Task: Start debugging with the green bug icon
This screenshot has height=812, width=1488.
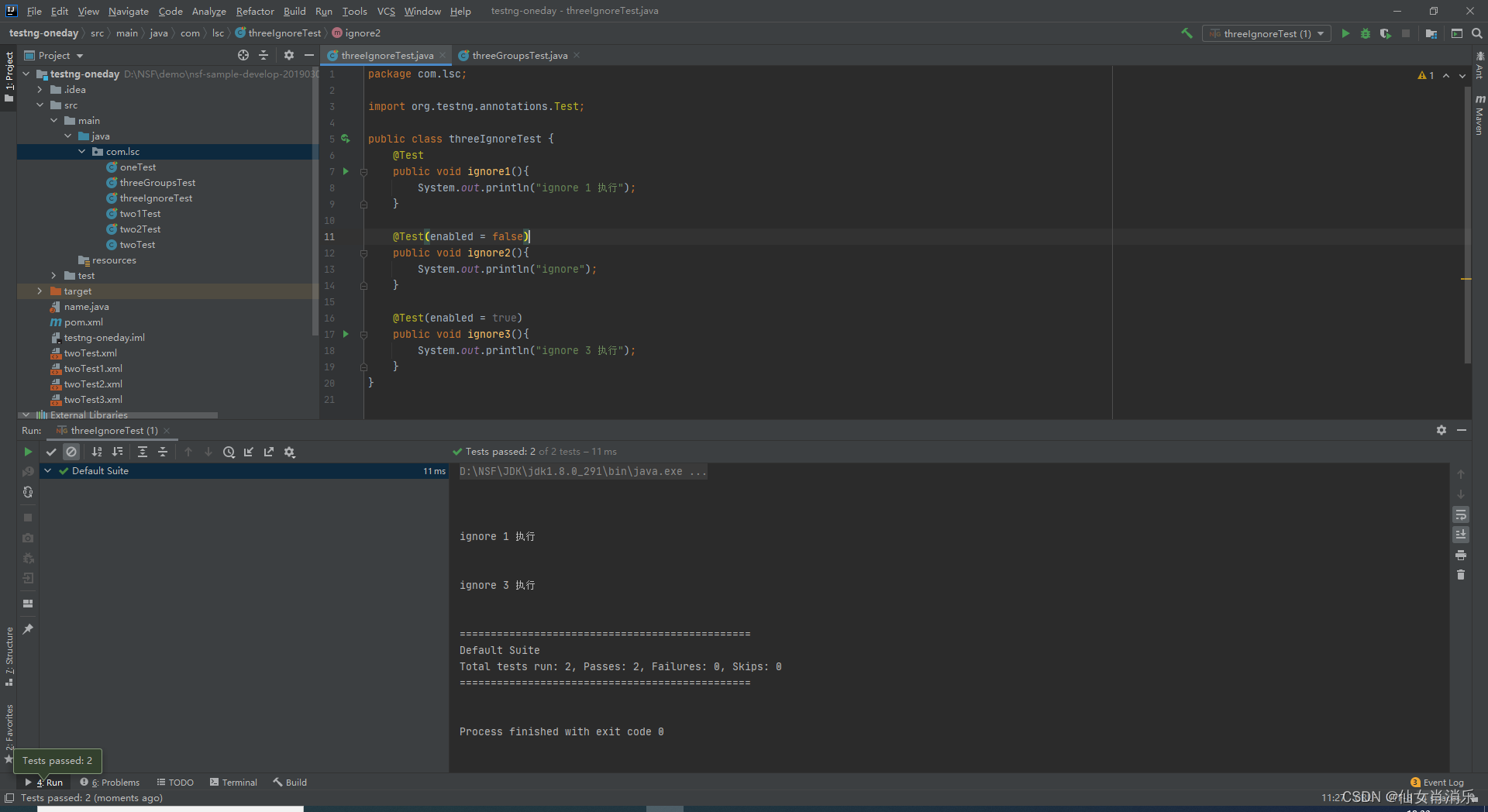Action: click(1366, 33)
